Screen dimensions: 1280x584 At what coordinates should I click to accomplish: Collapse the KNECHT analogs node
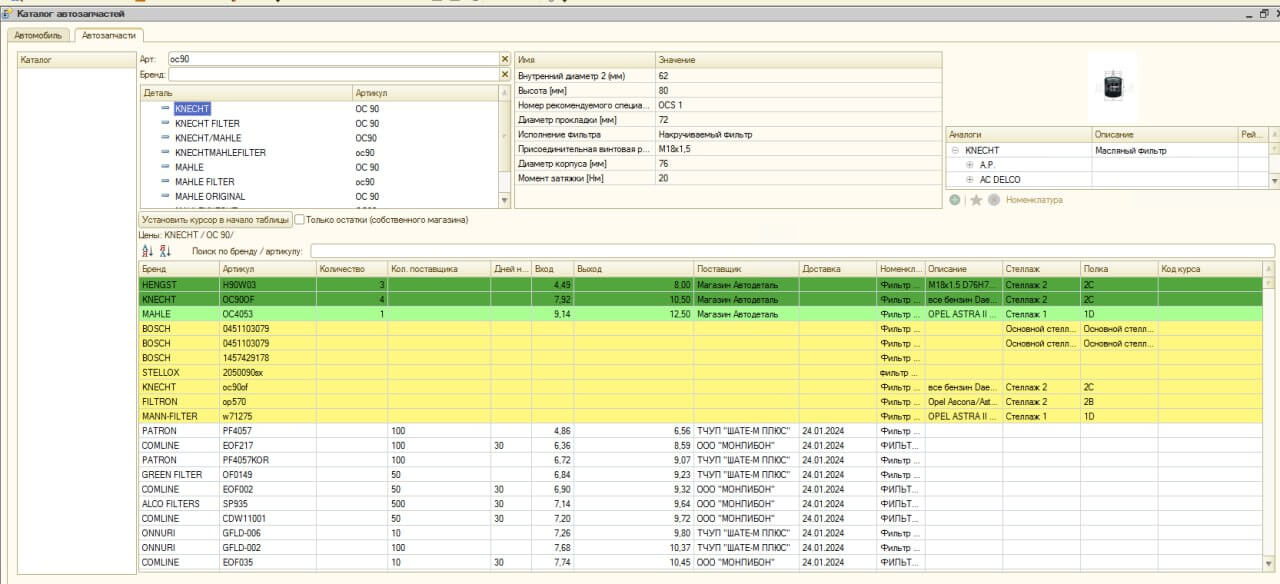[x=955, y=150]
